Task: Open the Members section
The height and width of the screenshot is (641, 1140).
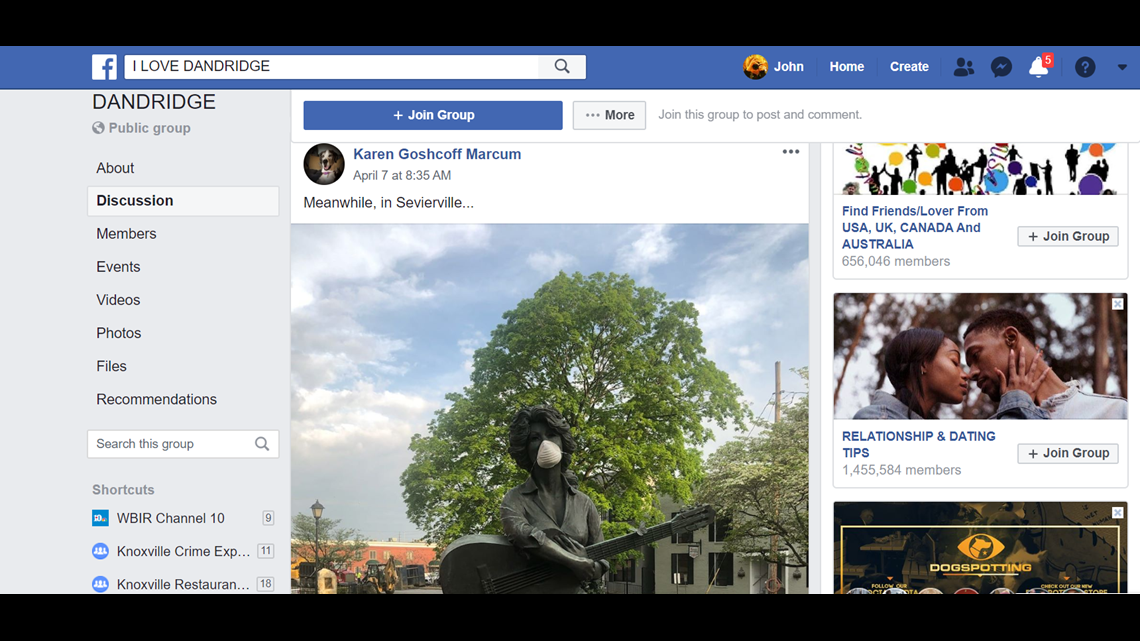Action: pyautogui.click(x=126, y=233)
